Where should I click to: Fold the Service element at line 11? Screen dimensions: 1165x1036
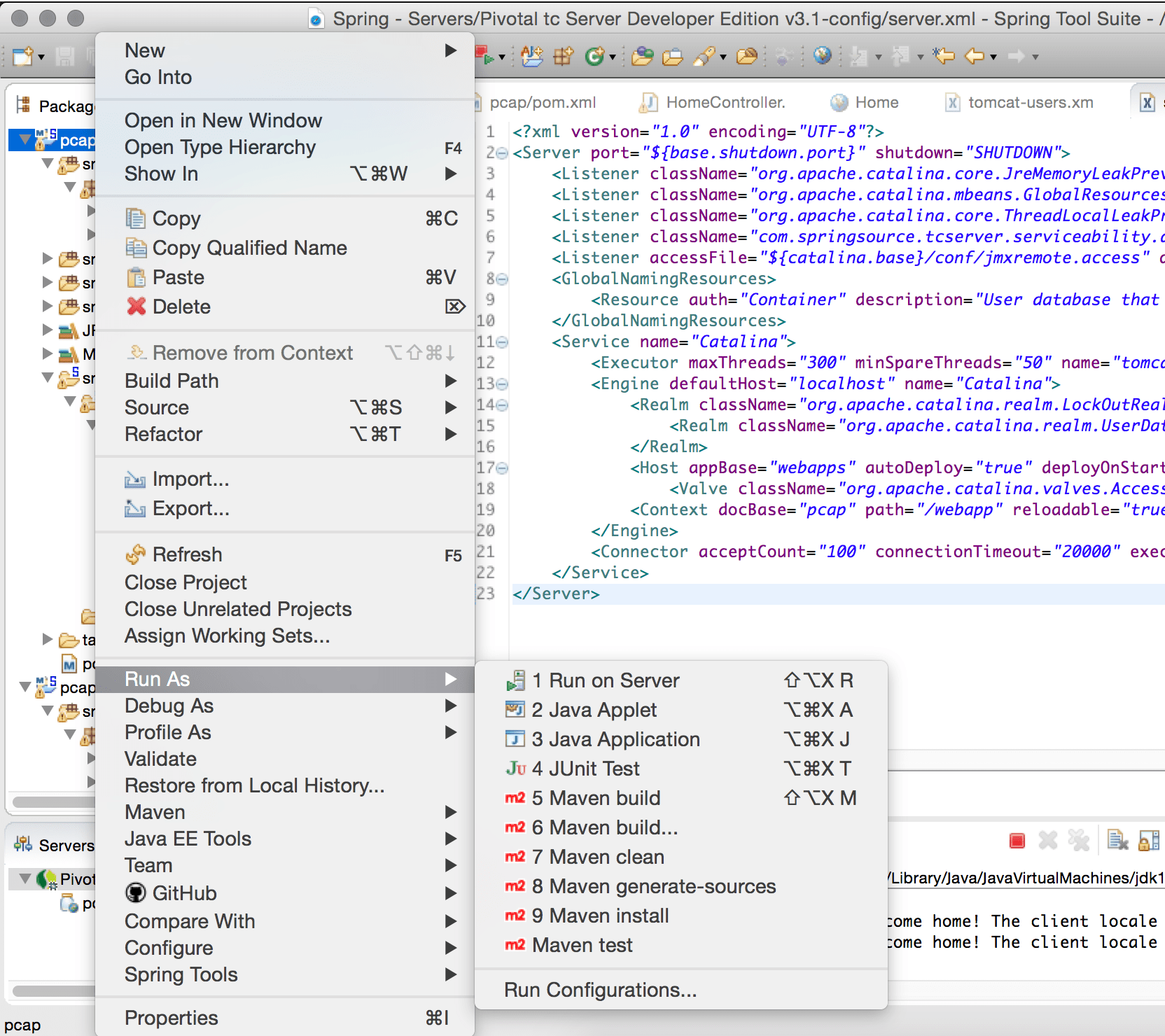pyautogui.click(x=502, y=342)
